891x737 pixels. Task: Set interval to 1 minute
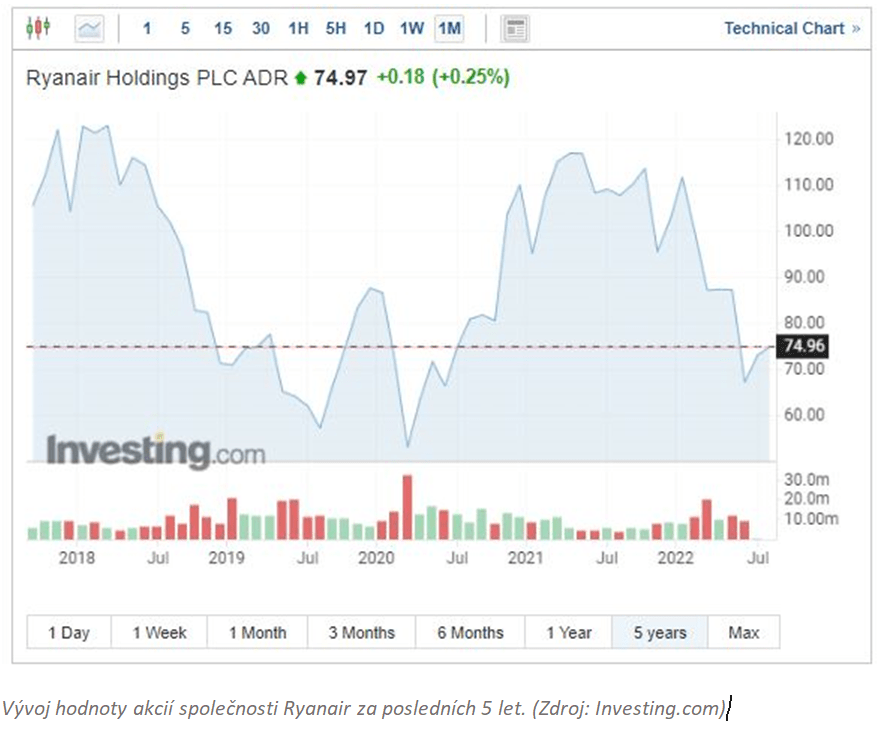[x=147, y=29]
